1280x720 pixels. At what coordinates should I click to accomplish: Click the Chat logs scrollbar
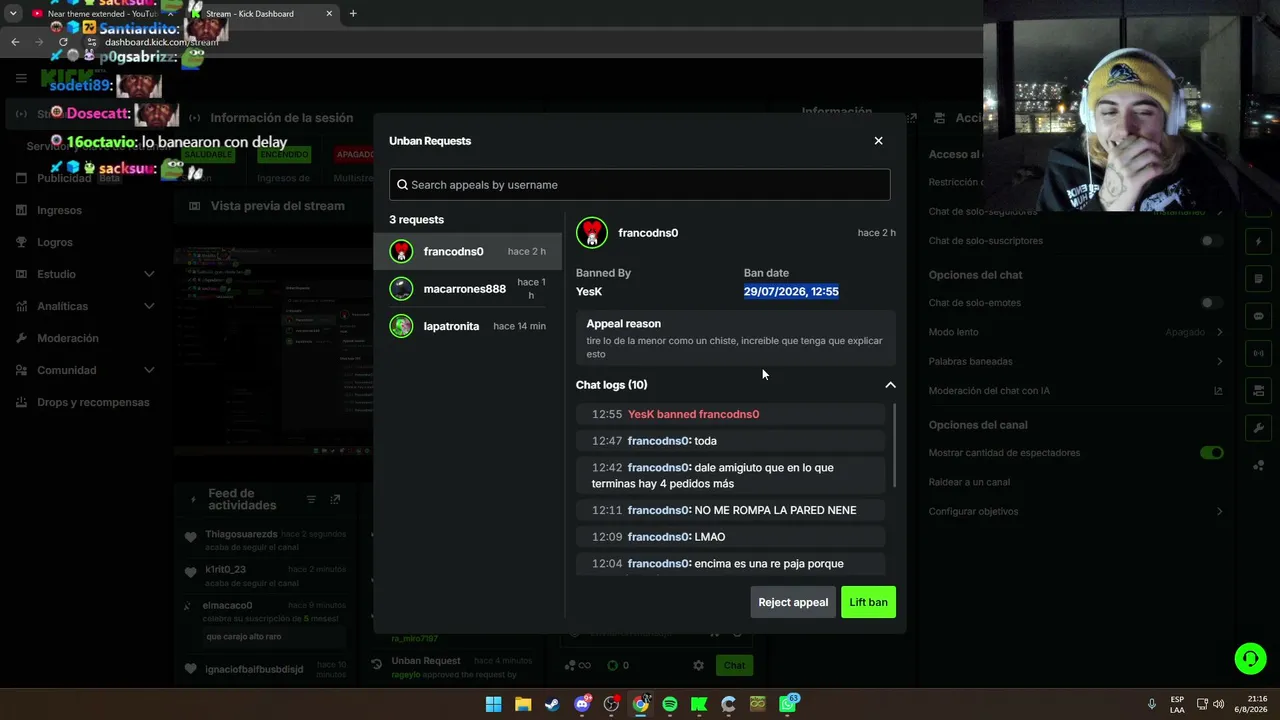(x=894, y=446)
